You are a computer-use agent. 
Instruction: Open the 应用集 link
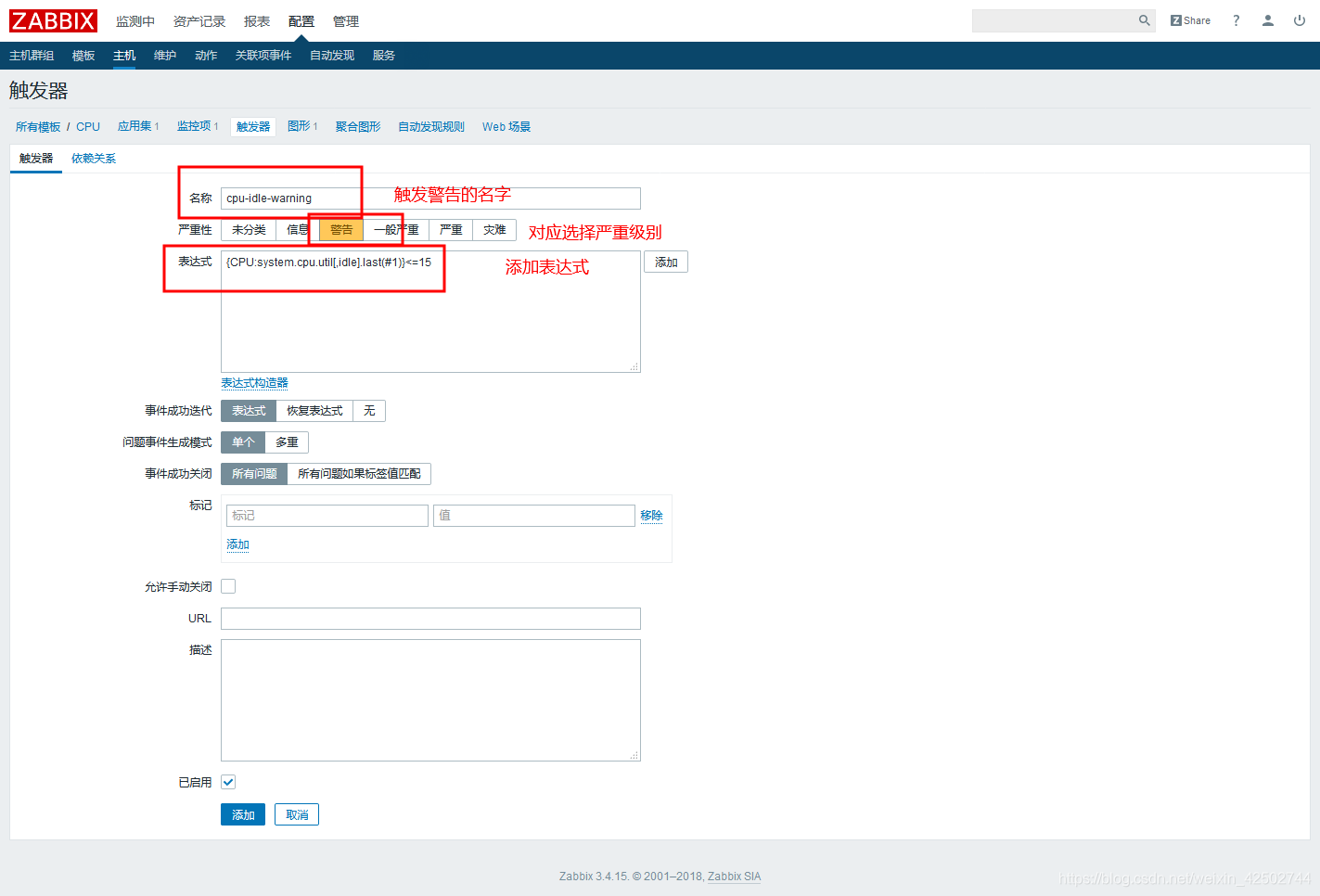point(135,126)
